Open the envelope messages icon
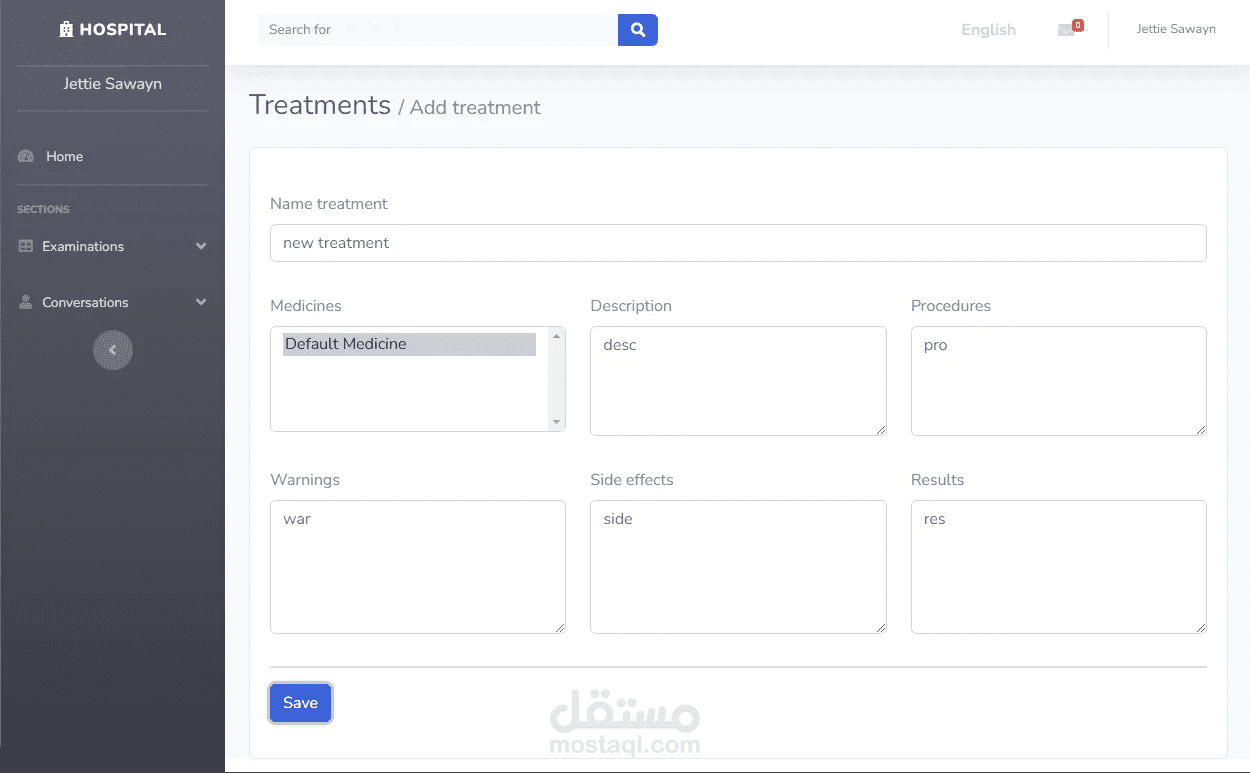 pos(1066,30)
